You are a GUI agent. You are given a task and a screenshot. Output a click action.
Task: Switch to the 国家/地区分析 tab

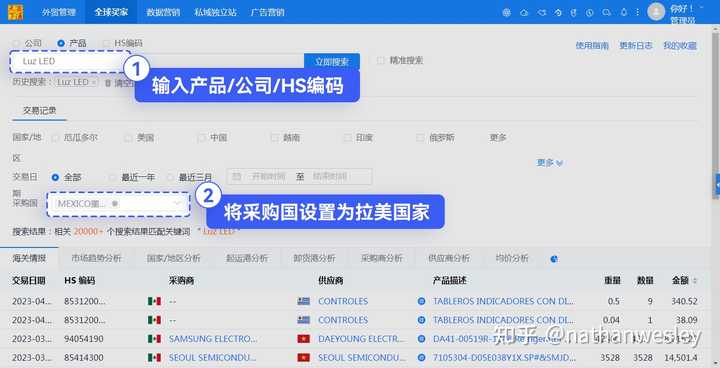[173, 258]
